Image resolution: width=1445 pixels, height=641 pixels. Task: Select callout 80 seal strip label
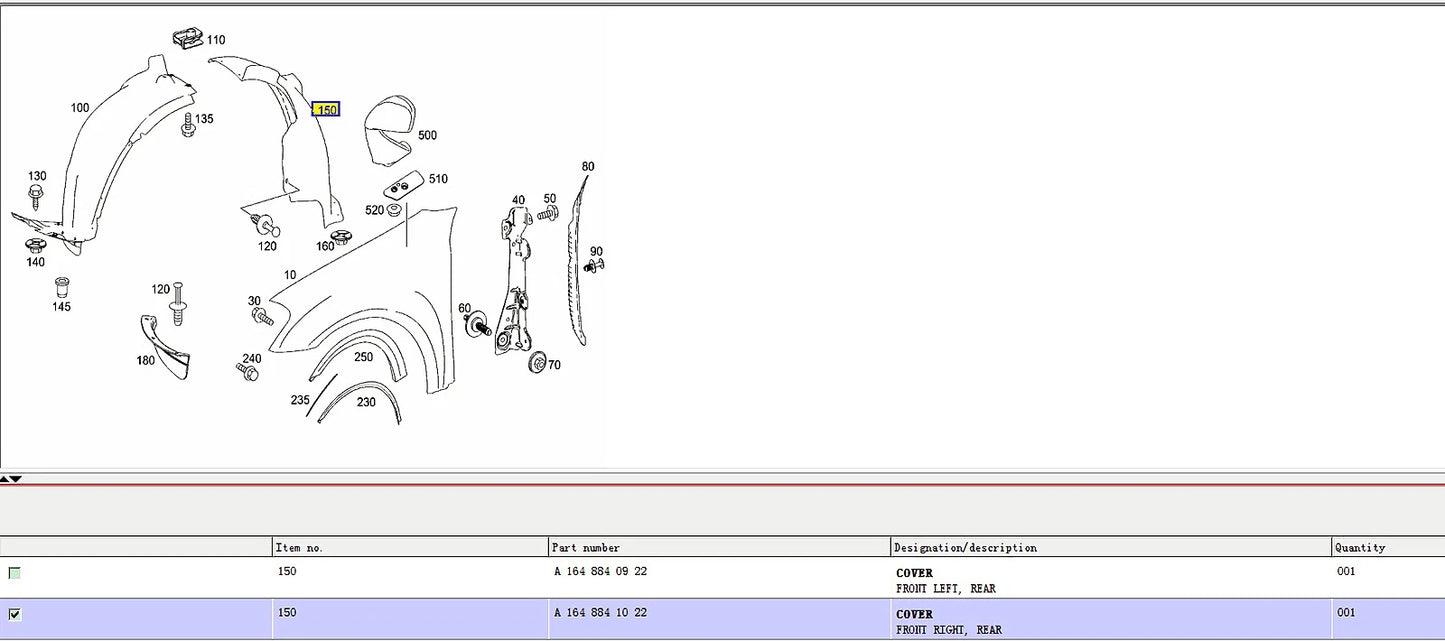(x=588, y=167)
